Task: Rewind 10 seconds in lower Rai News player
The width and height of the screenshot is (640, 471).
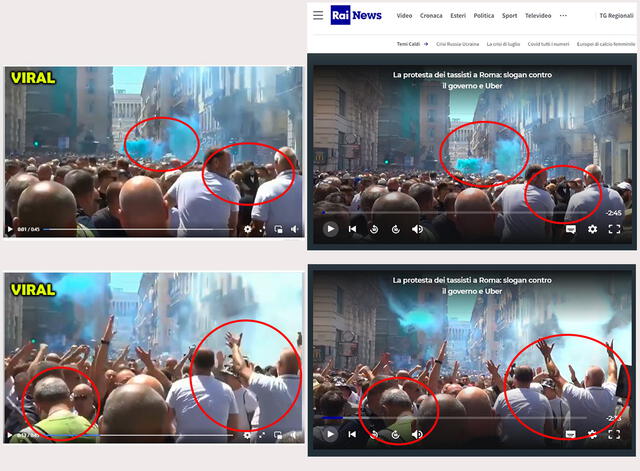Action: [x=374, y=434]
